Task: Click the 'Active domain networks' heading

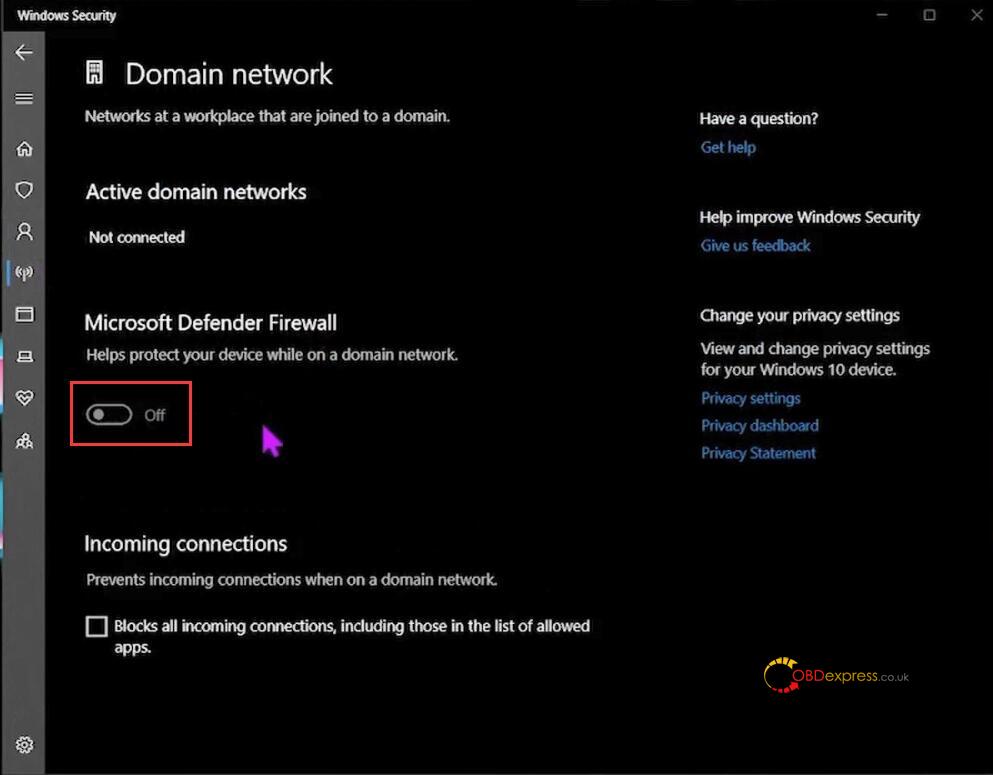Action: coord(196,192)
